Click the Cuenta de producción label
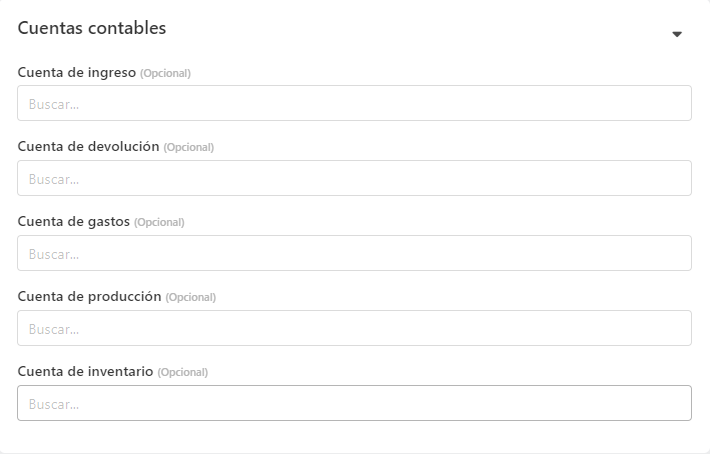The width and height of the screenshot is (710, 454). [x=89, y=296]
